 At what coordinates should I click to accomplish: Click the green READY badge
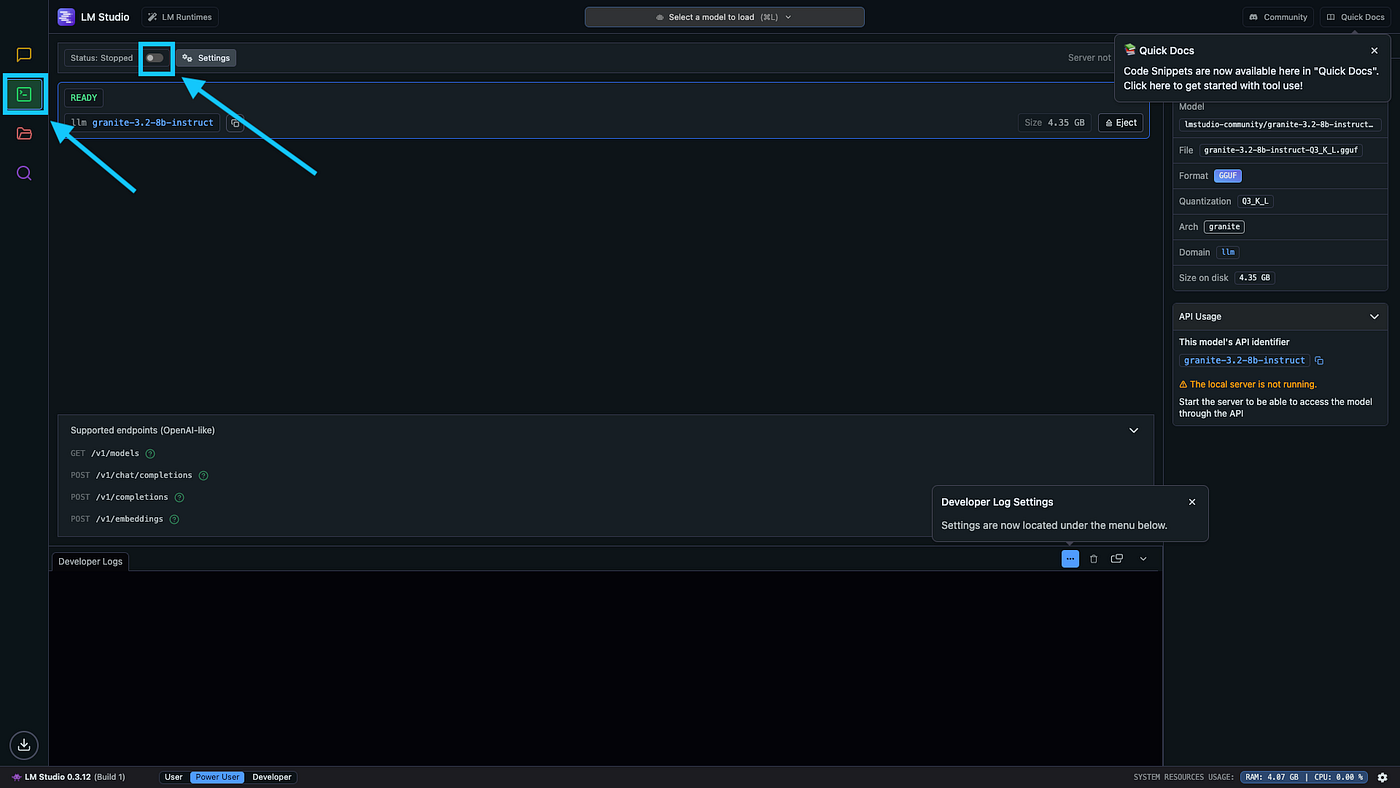84,98
